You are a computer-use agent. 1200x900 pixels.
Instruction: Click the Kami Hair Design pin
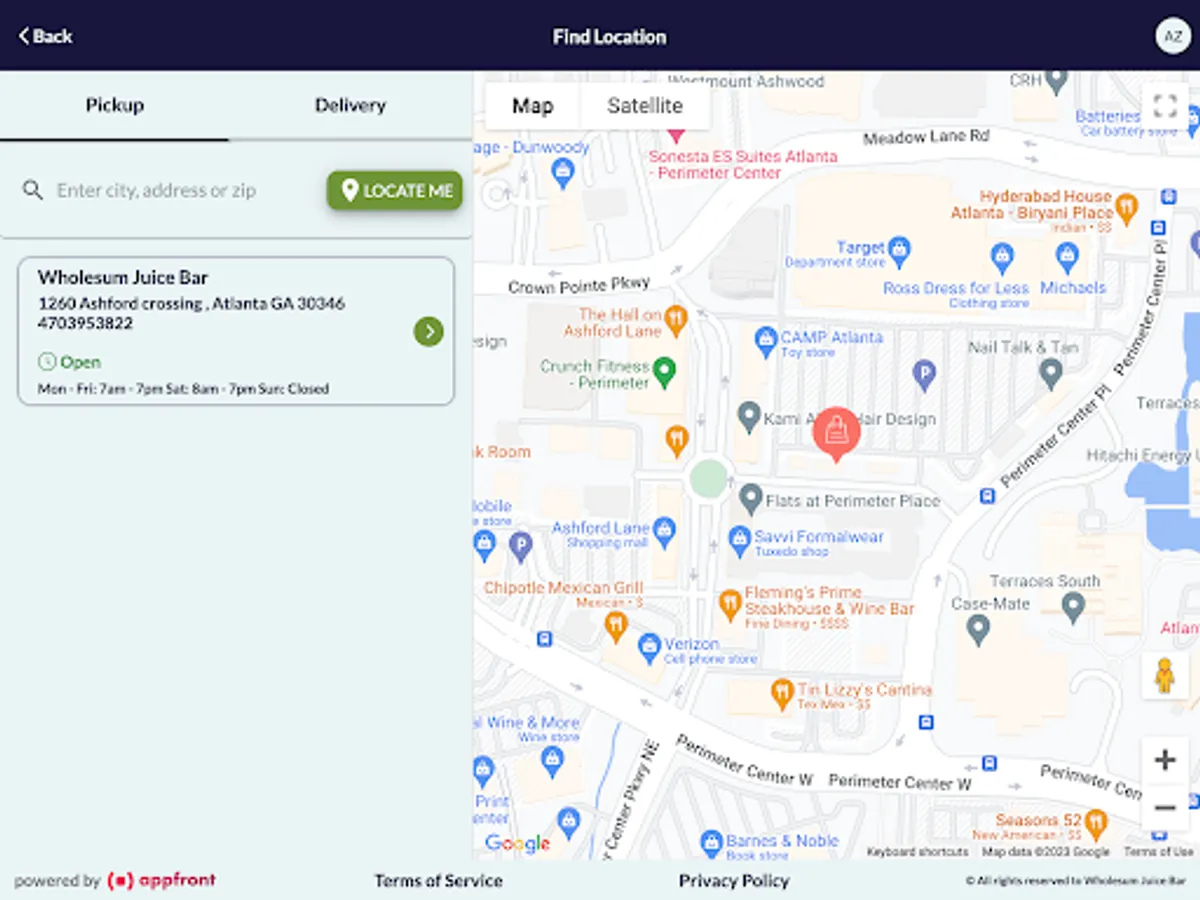(x=749, y=416)
